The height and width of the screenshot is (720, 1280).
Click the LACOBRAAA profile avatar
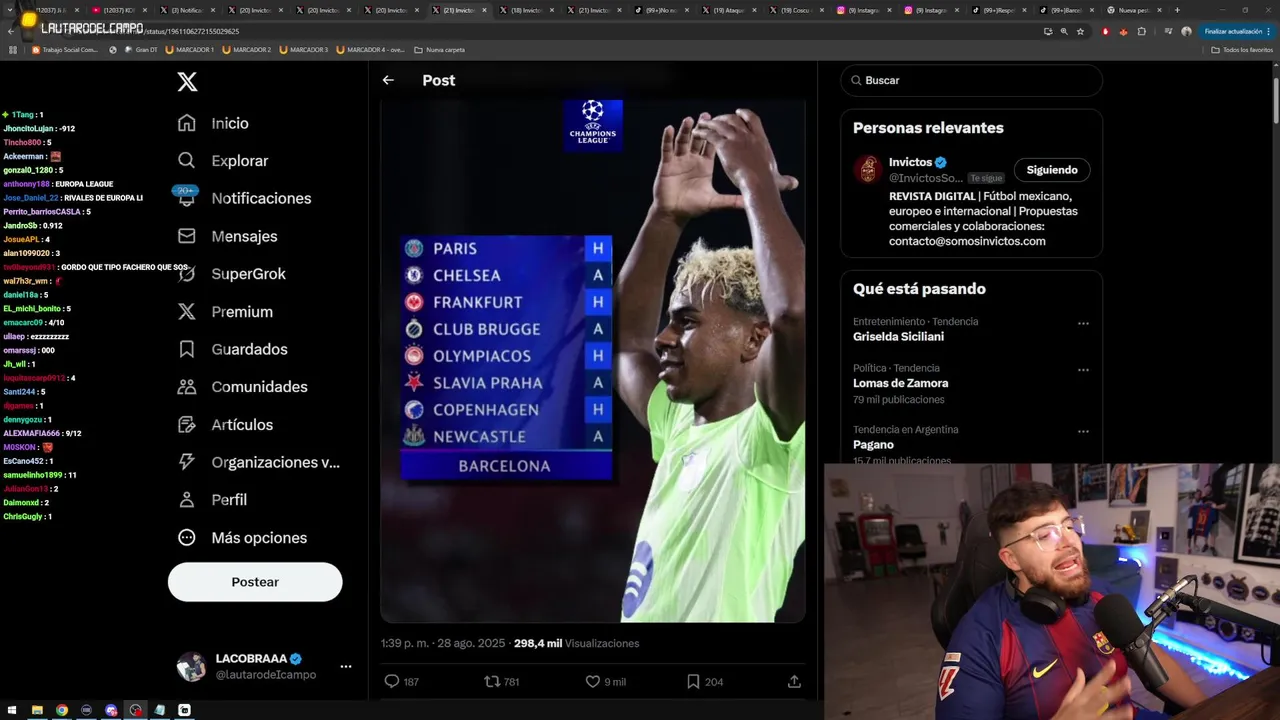click(x=191, y=666)
